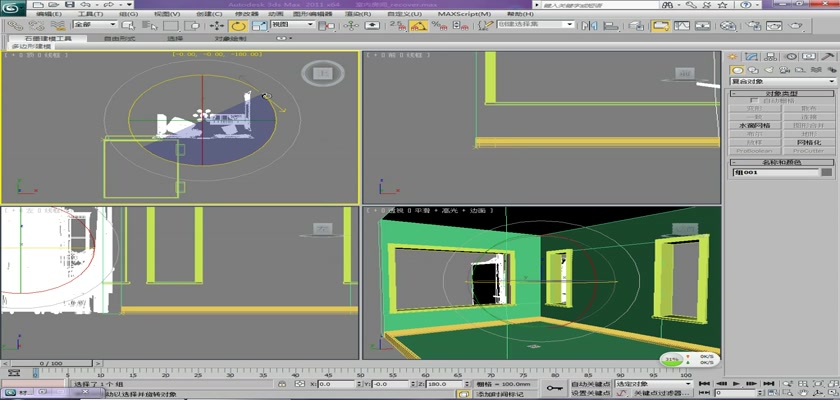Open the 渲染(R) menu
The width and height of the screenshot is (840, 400).
[358, 14]
